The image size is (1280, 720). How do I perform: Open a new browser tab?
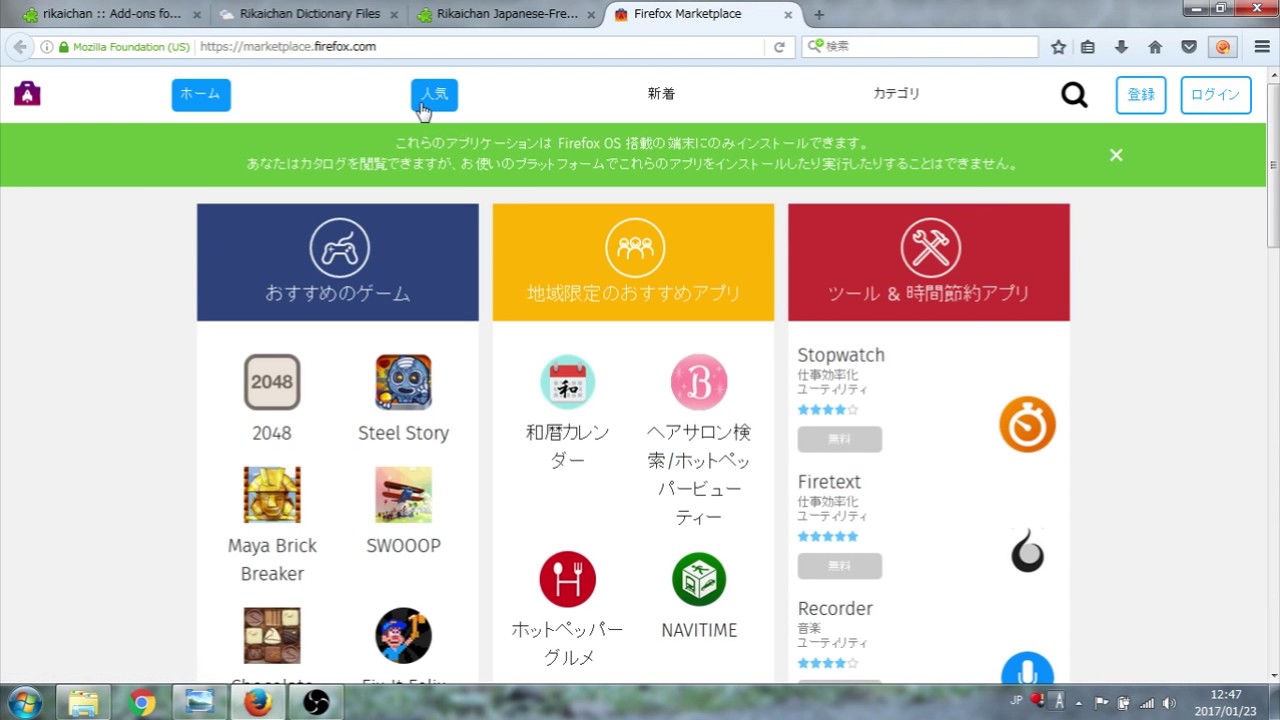[x=820, y=14]
